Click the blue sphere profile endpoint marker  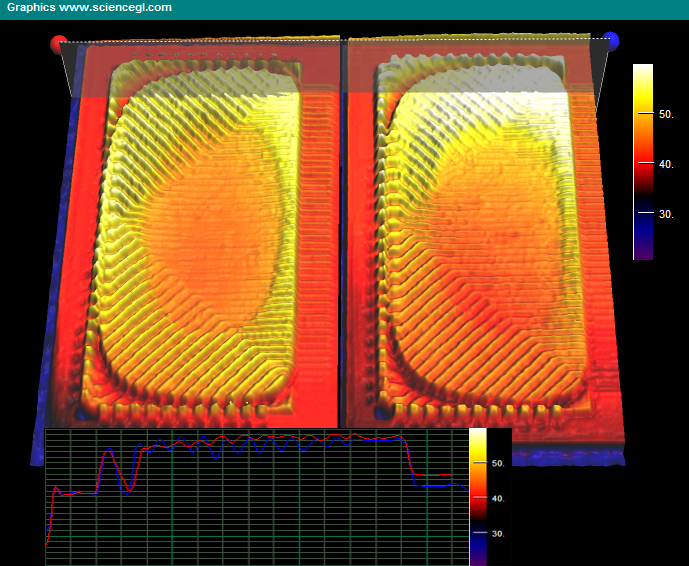pyautogui.click(x=610, y=41)
